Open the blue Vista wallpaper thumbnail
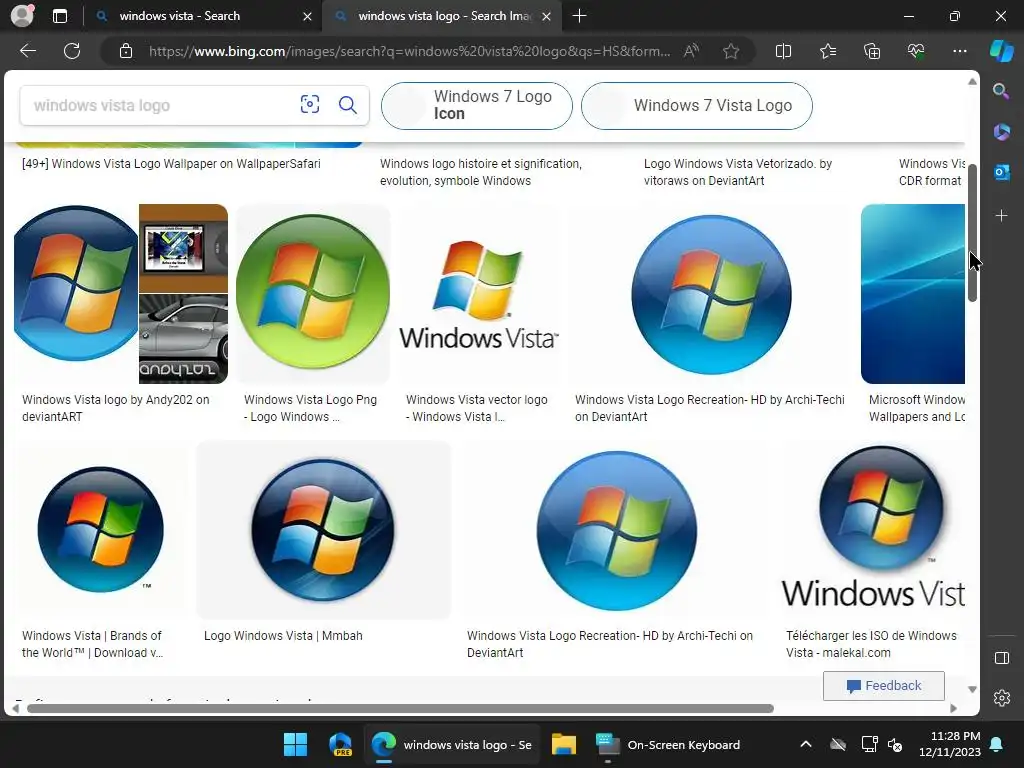1024x768 pixels. pyautogui.click(x=912, y=294)
